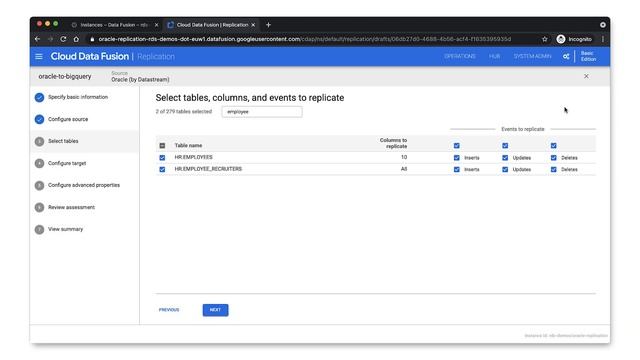Go to Review assessment step
The height and width of the screenshot is (360, 640).
pos(71,207)
